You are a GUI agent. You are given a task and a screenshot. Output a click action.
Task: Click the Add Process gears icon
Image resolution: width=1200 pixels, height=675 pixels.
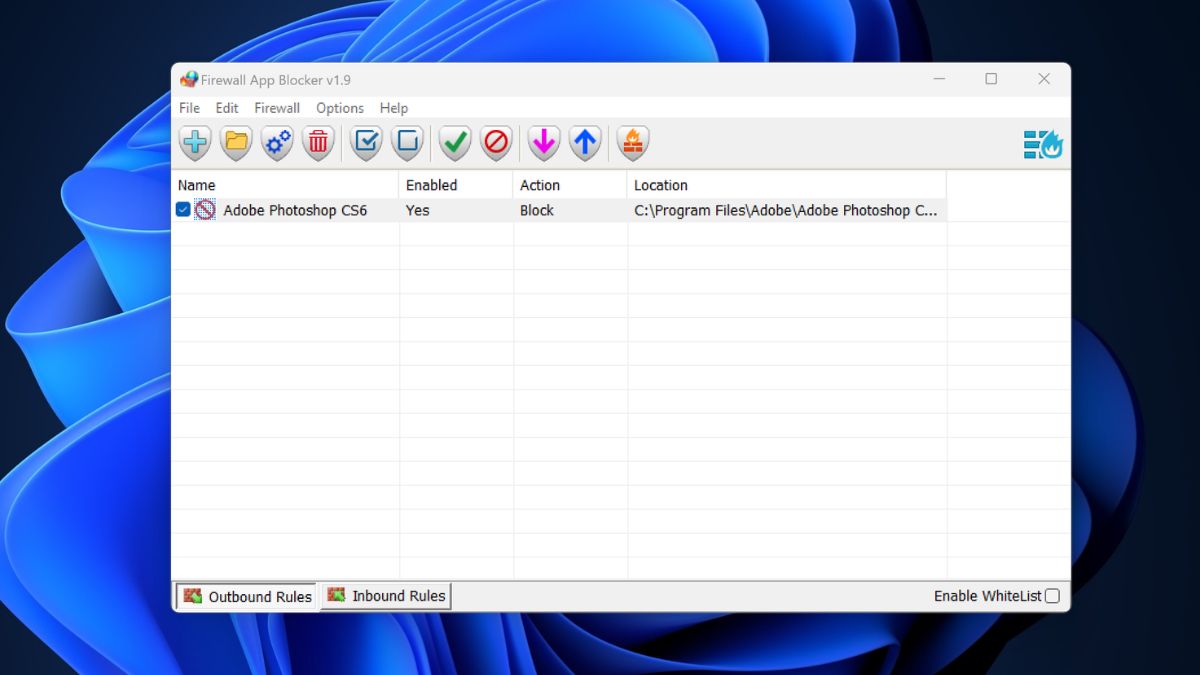point(277,143)
